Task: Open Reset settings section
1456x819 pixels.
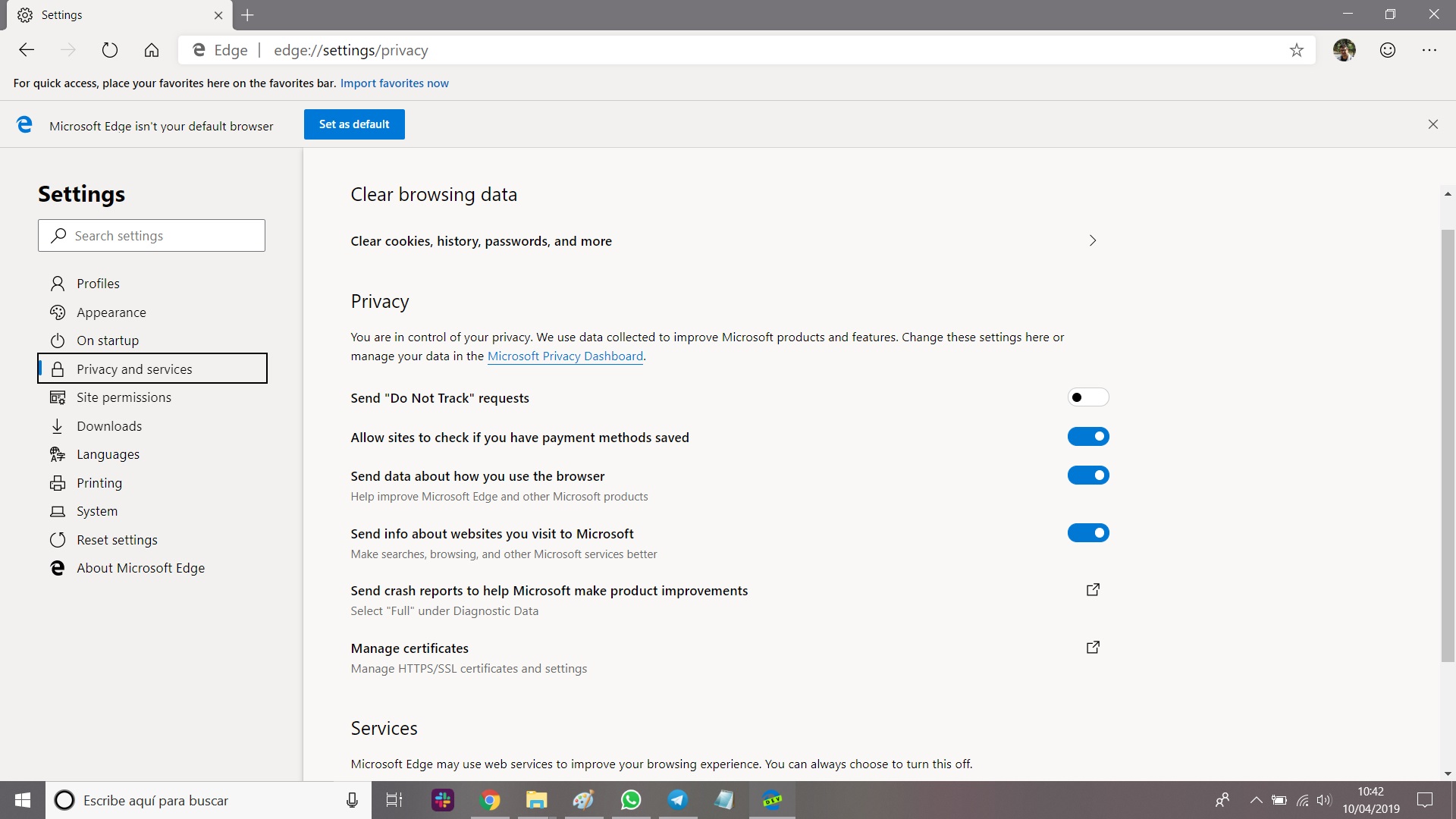Action: click(152, 540)
